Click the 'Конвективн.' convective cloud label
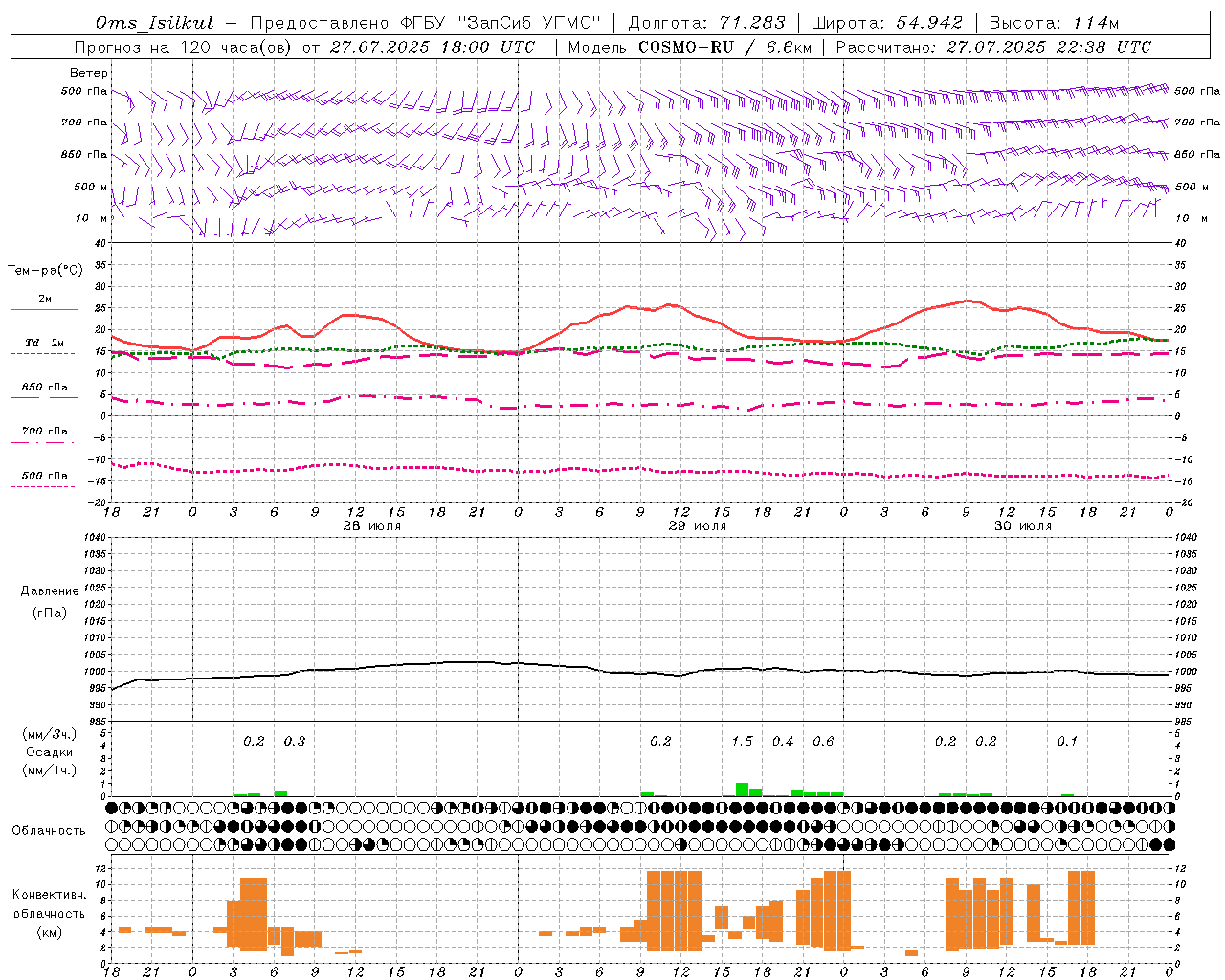The width and height of the screenshot is (1225, 980). coord(50,894)
